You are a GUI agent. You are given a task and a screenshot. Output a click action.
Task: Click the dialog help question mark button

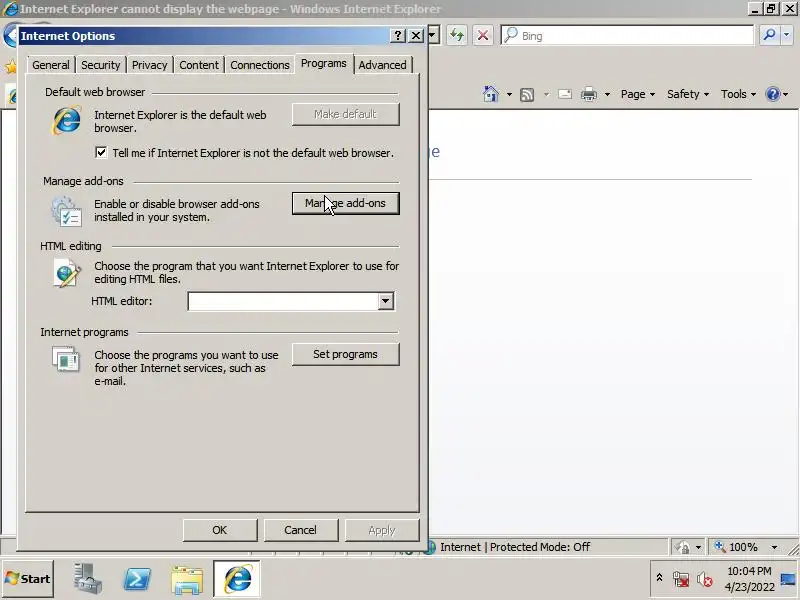click(x=398, y=35)
